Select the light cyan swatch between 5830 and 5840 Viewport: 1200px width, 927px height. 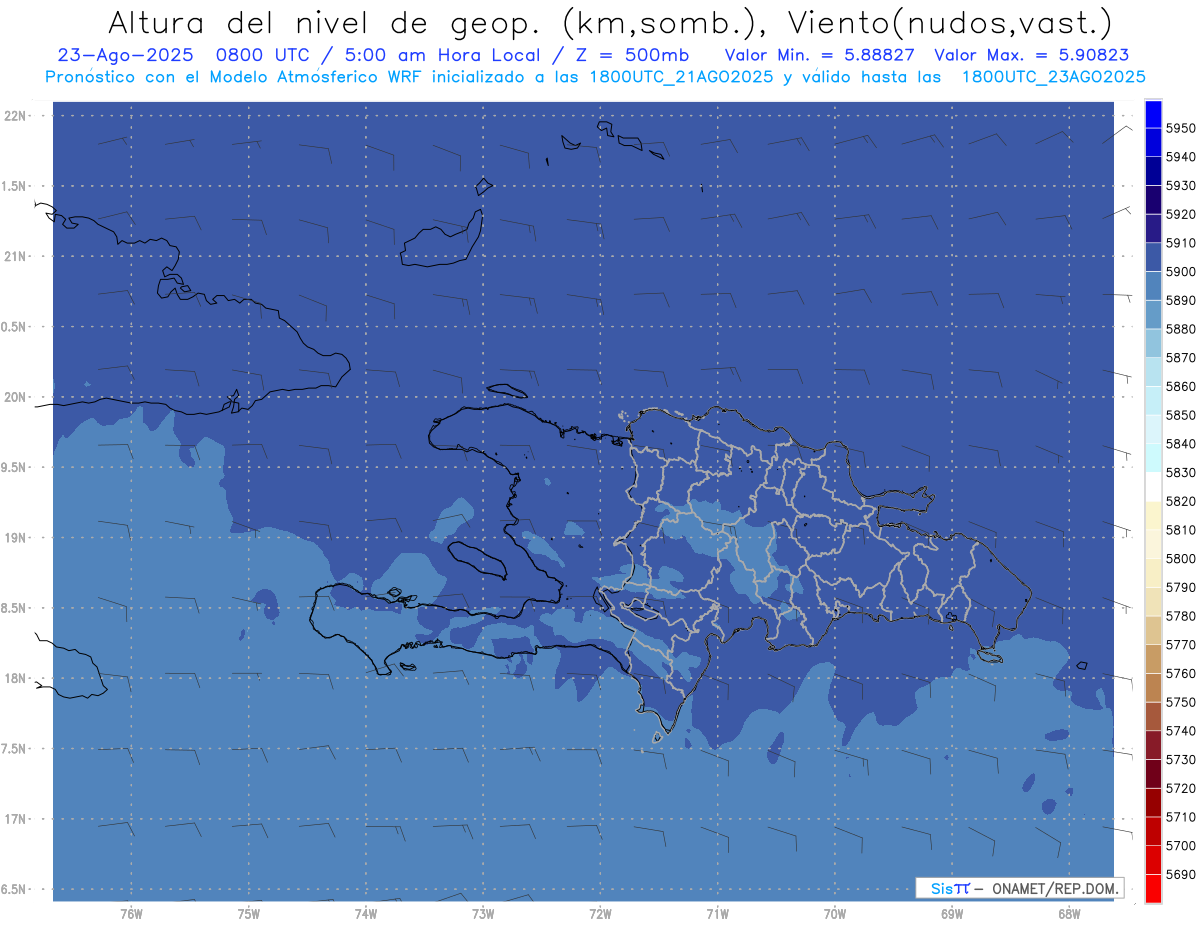pyautogui.click(x=1152, y=458)
